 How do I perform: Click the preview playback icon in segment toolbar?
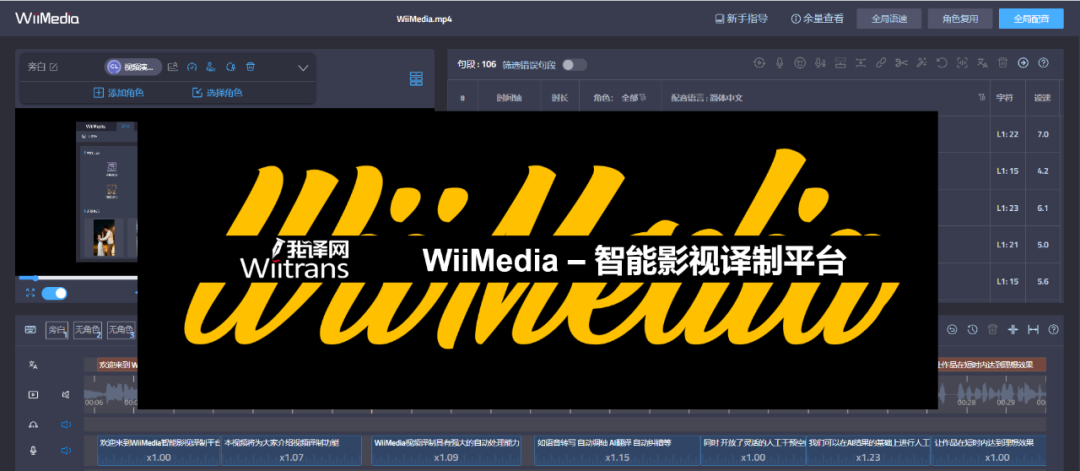click(x=759, y=63)
